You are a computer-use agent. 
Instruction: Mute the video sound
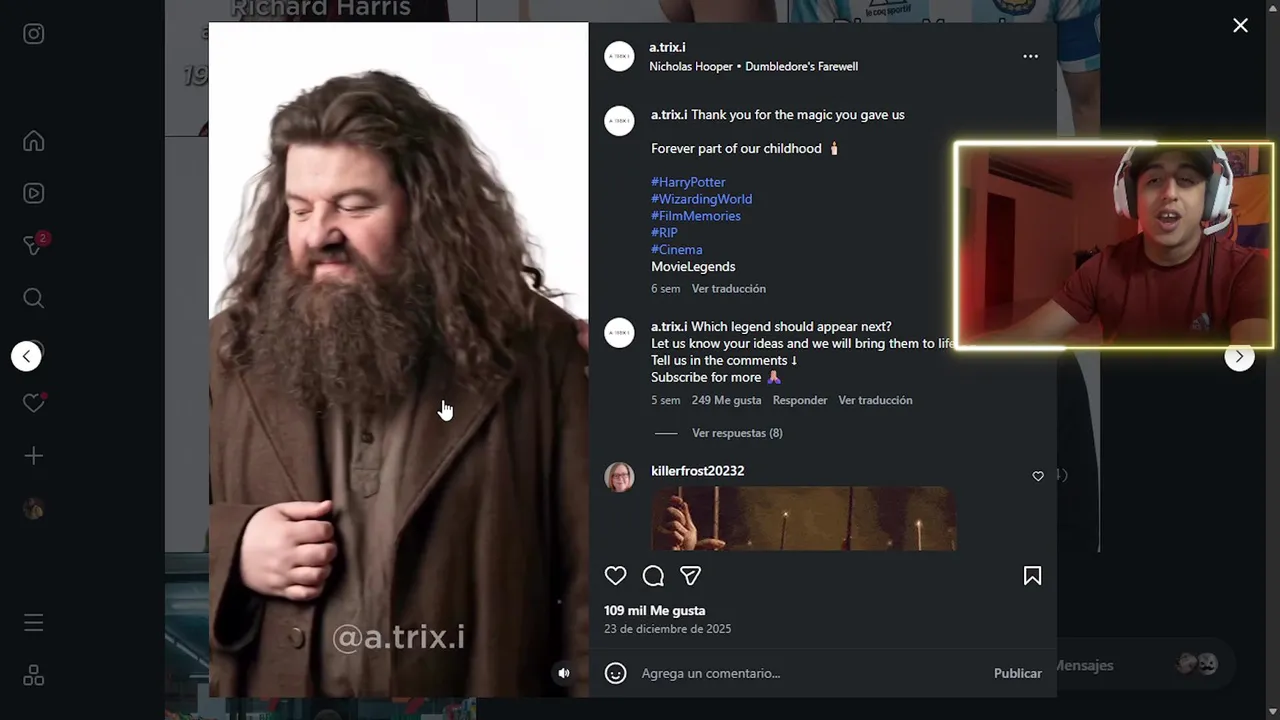click(564, 673)
